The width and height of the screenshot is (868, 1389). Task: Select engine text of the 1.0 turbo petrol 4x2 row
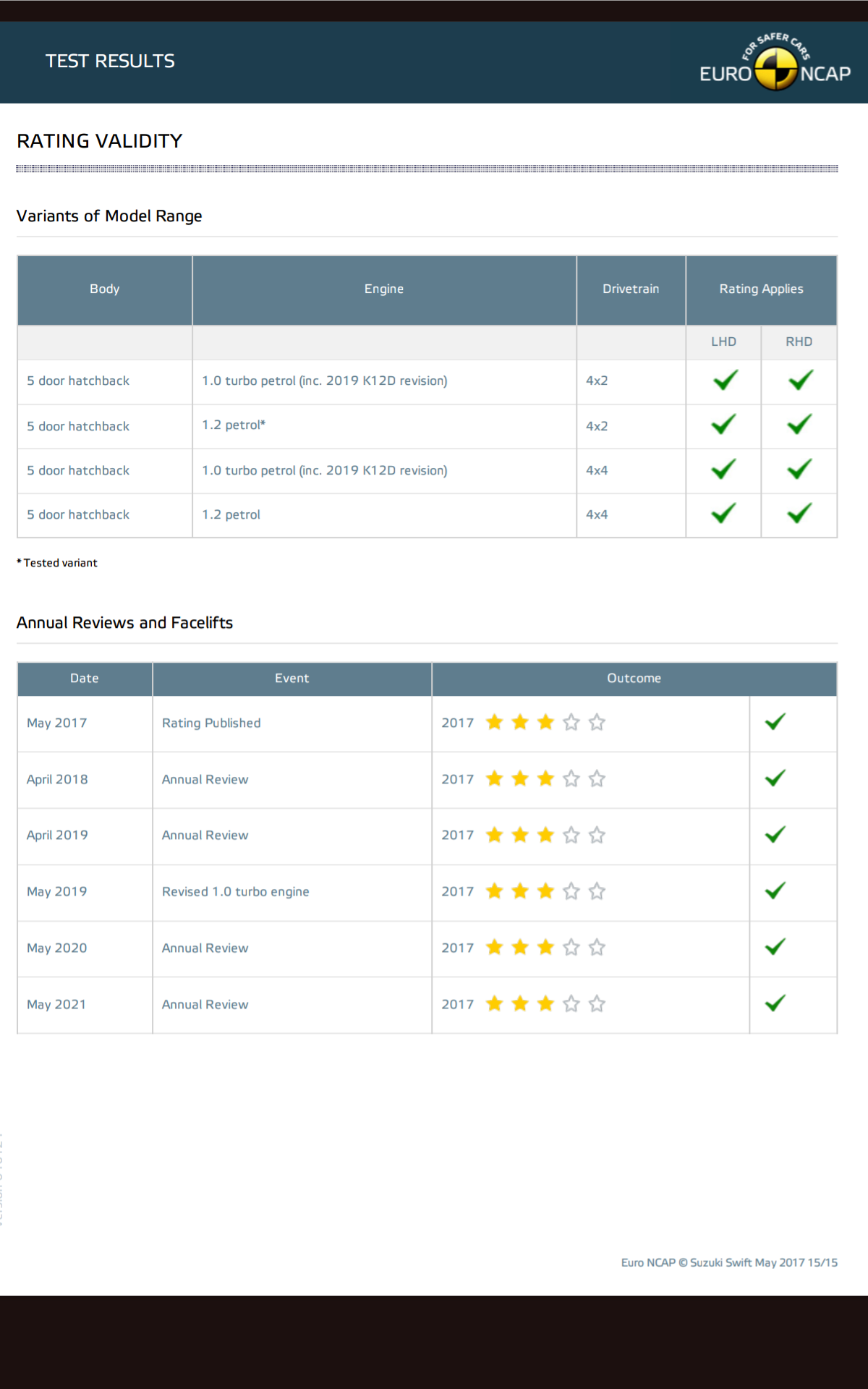tap(325, 381)
